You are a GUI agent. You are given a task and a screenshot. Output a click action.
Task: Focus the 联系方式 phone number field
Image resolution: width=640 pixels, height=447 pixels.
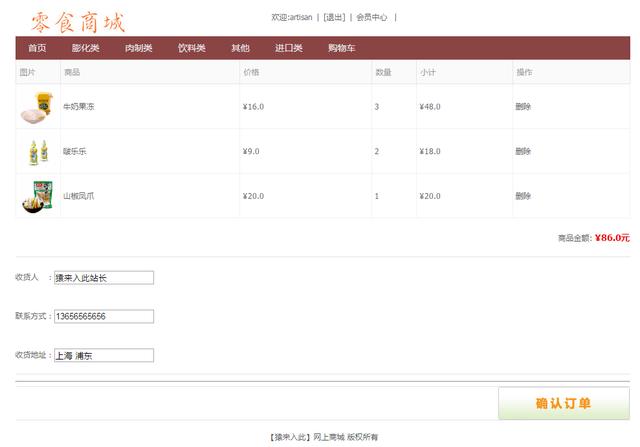click(x=103, y=316)
